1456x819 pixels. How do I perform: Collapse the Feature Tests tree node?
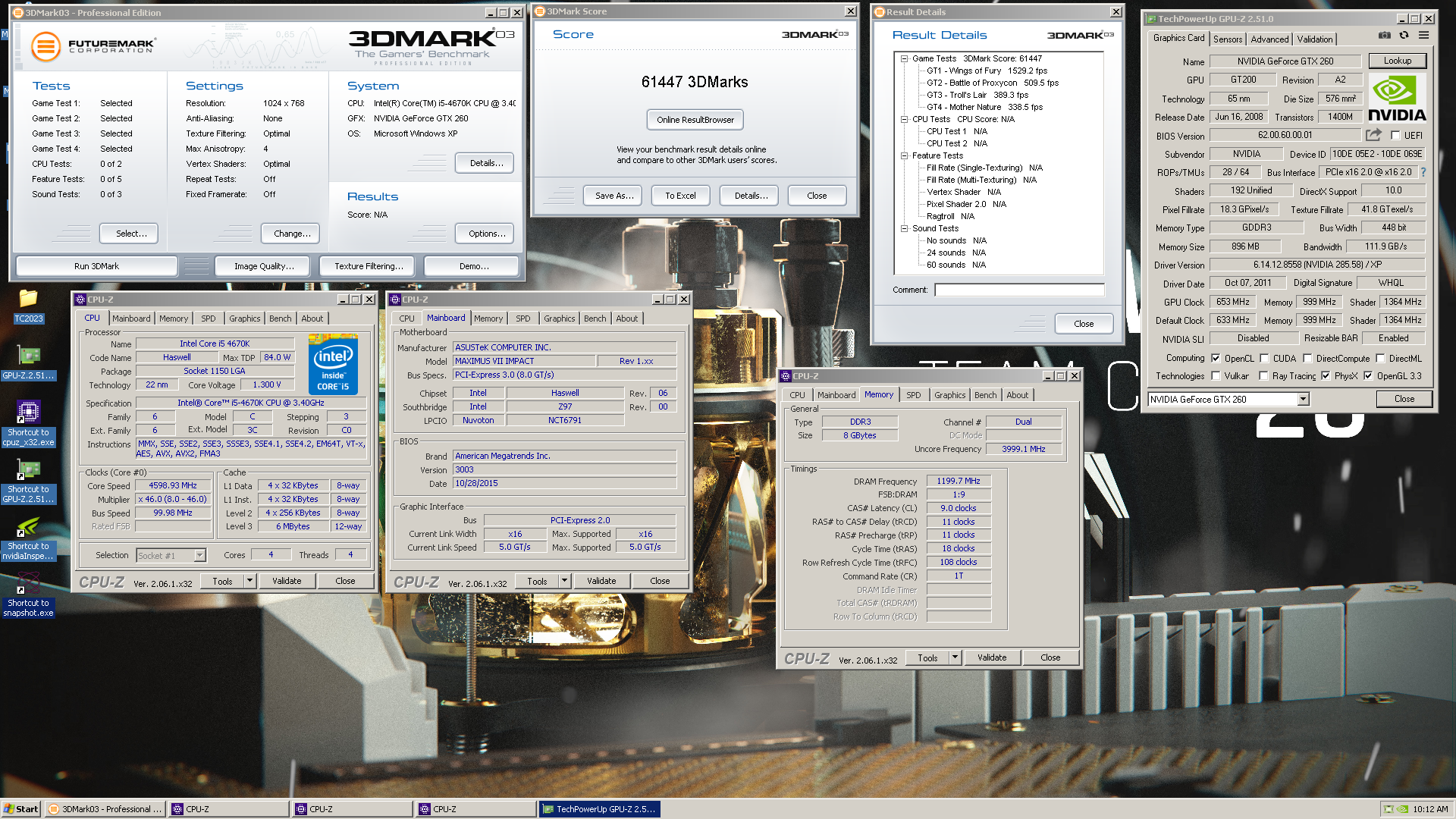click(x=904, y=155)
